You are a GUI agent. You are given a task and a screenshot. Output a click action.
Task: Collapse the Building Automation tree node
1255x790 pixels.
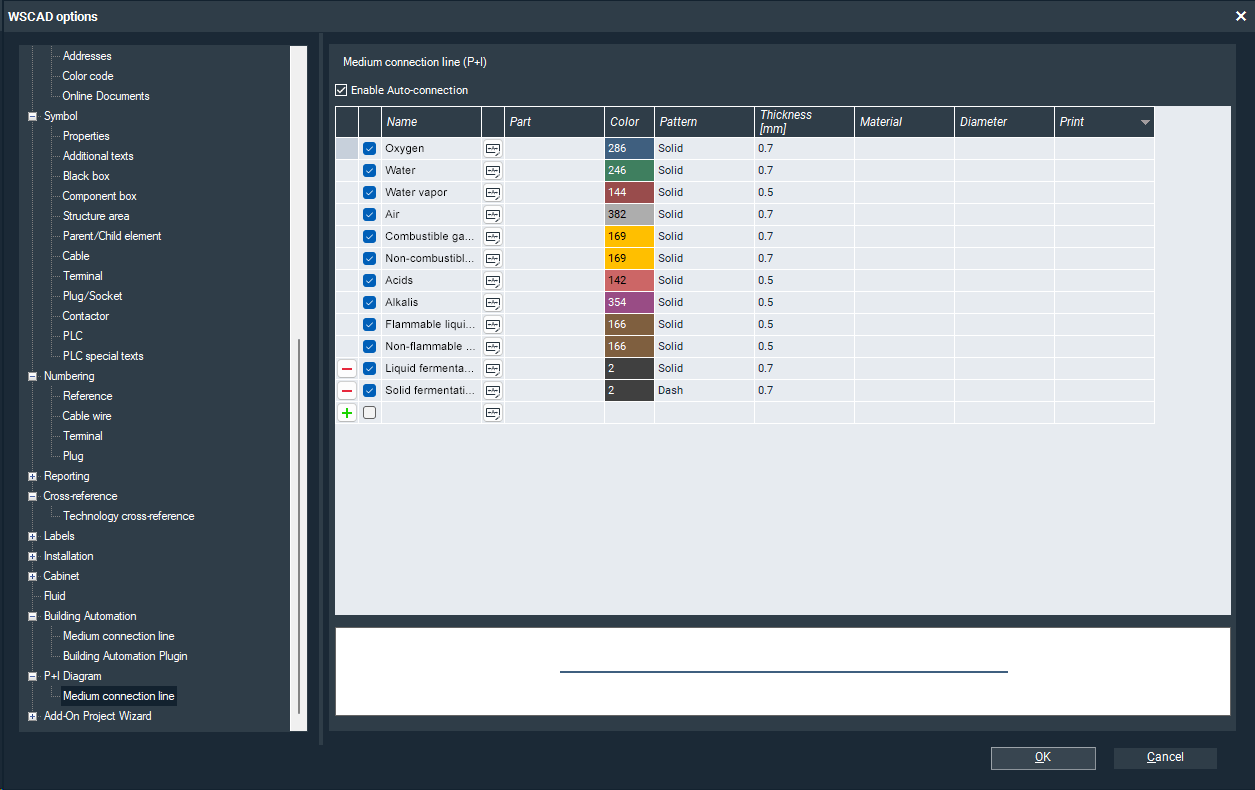pyautogui.click(x=33, y=616)
